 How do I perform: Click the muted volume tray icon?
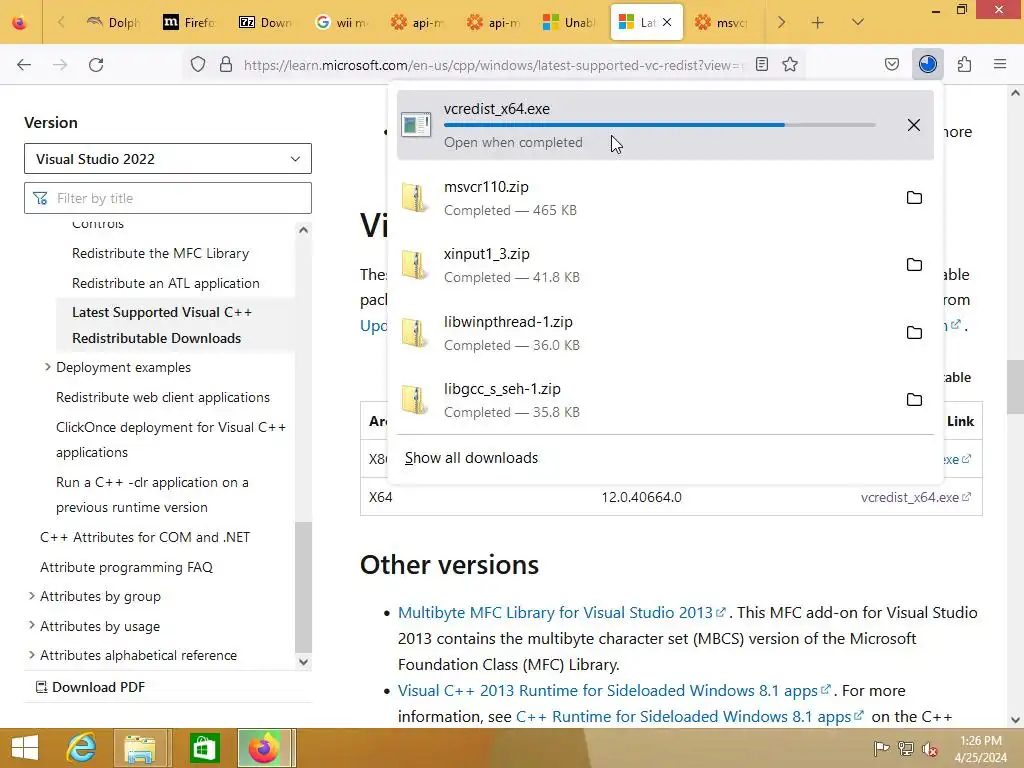(930, 748)
